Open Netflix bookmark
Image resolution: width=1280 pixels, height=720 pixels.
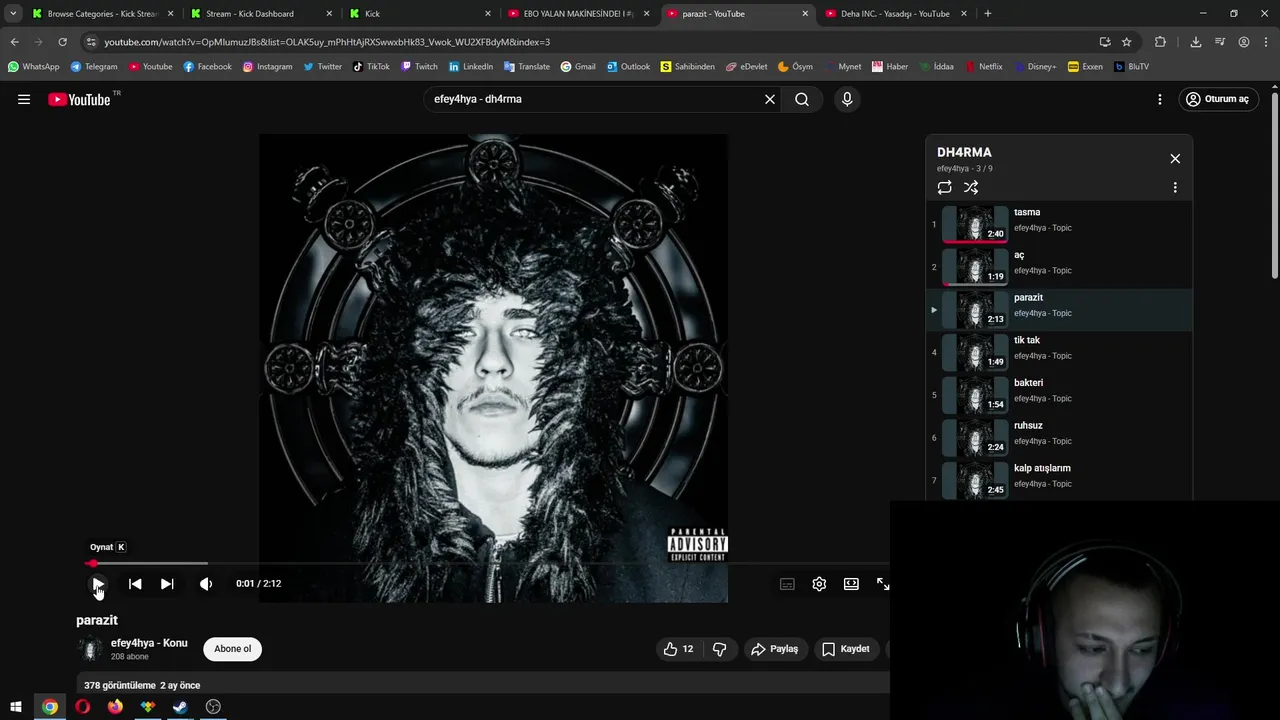983,67
